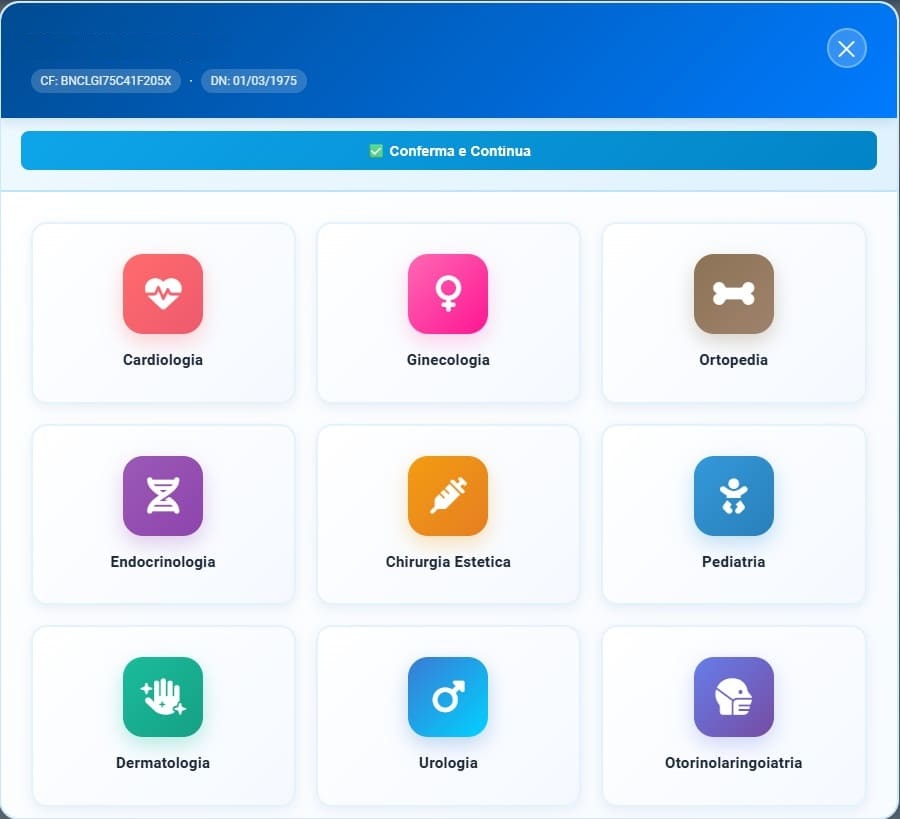Click the Urologia text label

click(x=448, y=763)
